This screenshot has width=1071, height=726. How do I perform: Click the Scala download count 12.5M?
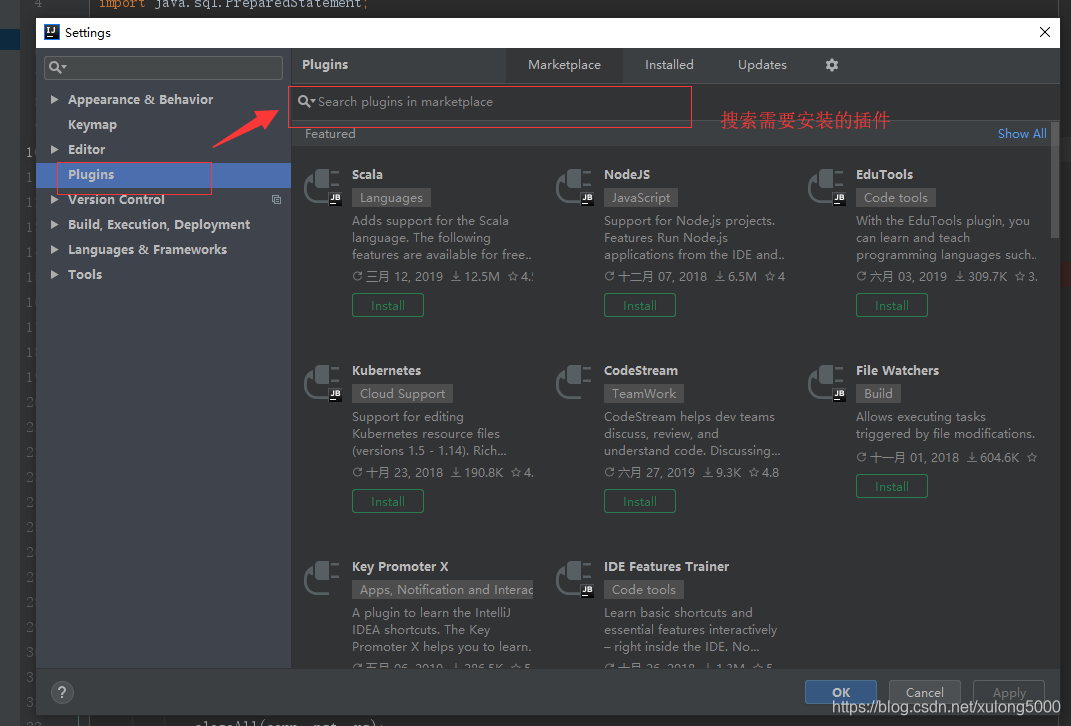475,277
